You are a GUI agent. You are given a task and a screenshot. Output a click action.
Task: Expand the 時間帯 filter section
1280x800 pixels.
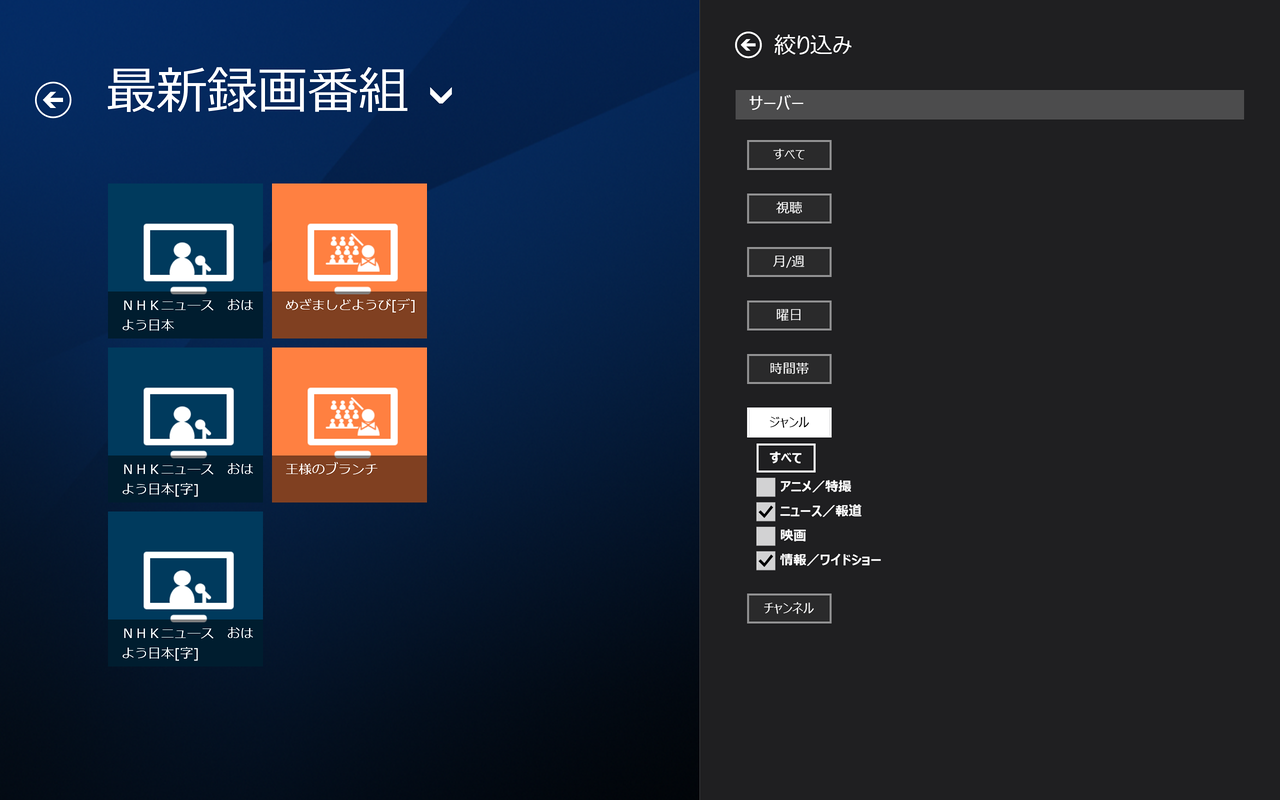point(789,369)
